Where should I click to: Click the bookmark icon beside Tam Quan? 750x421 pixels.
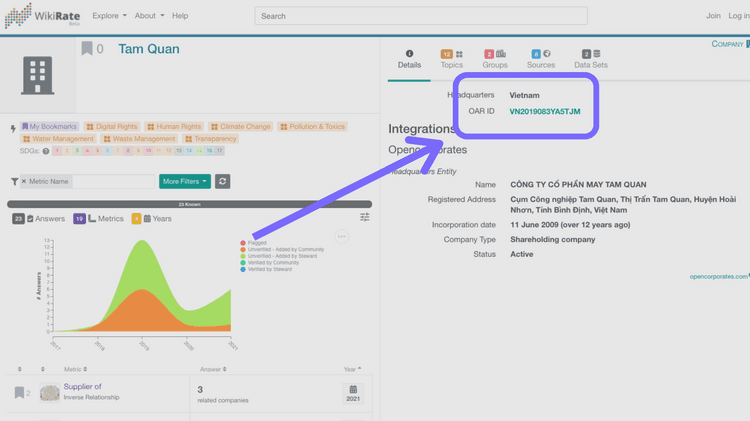click(x=87, y=48)
